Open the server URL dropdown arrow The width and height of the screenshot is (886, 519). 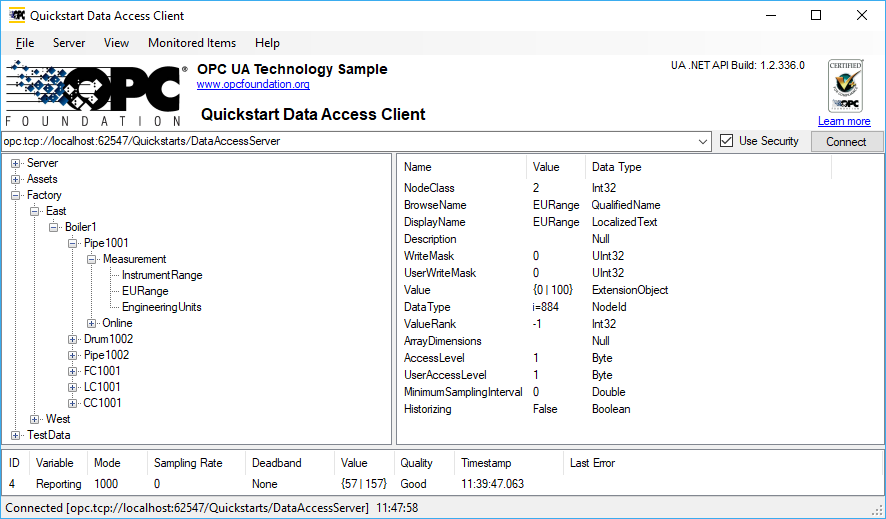tap(704, 142)
